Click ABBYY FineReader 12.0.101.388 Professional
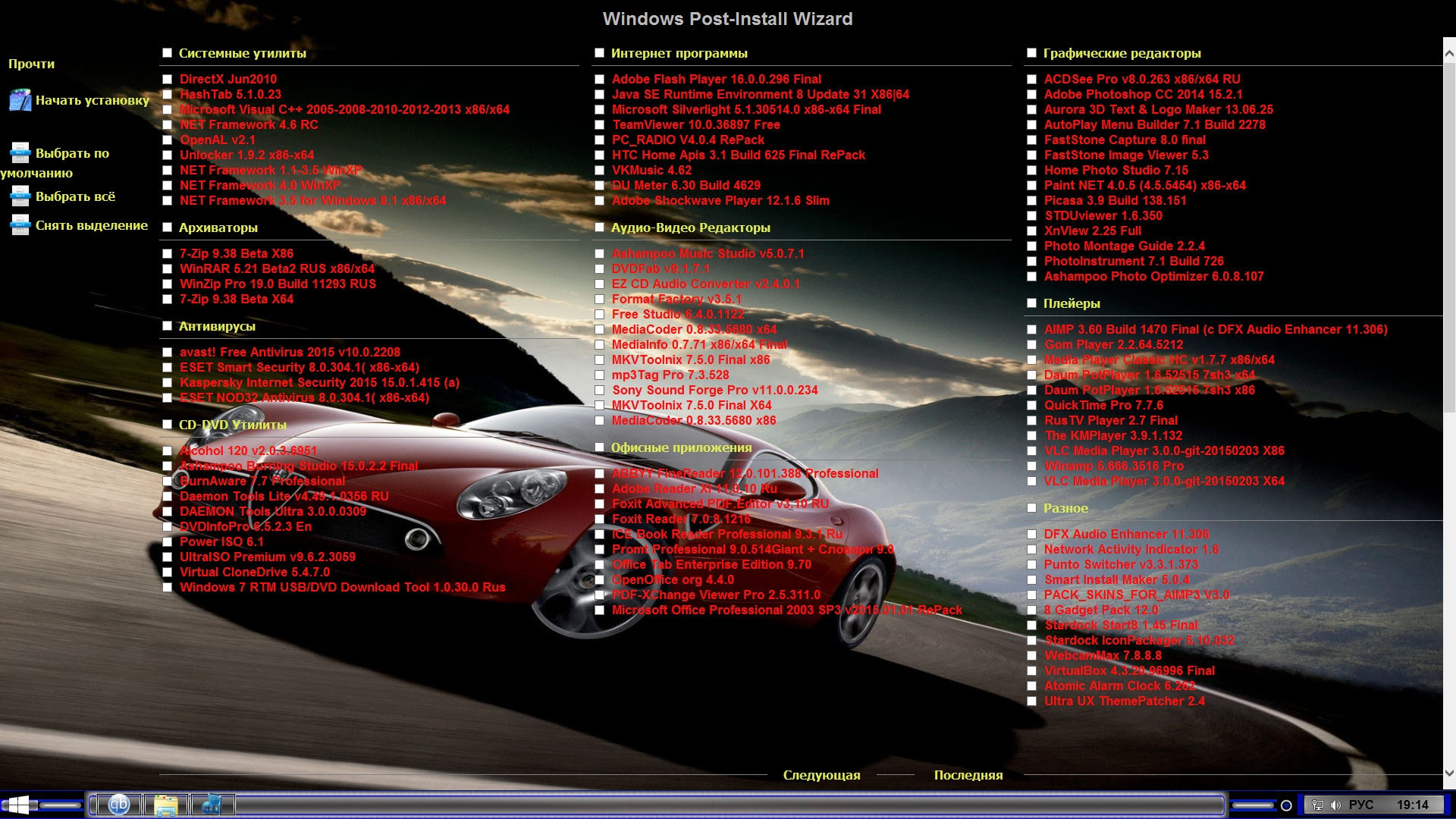 (745, 473)
